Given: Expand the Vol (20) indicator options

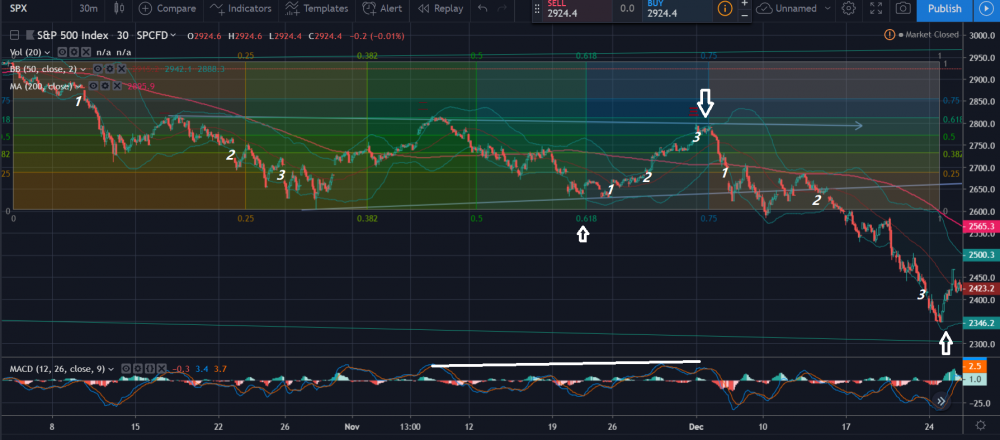Looking at the screenshot, I should (46, 51).
